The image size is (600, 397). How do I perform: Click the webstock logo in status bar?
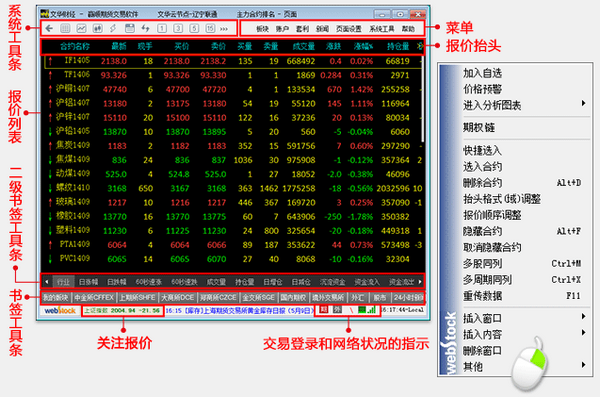pos(60,310)
